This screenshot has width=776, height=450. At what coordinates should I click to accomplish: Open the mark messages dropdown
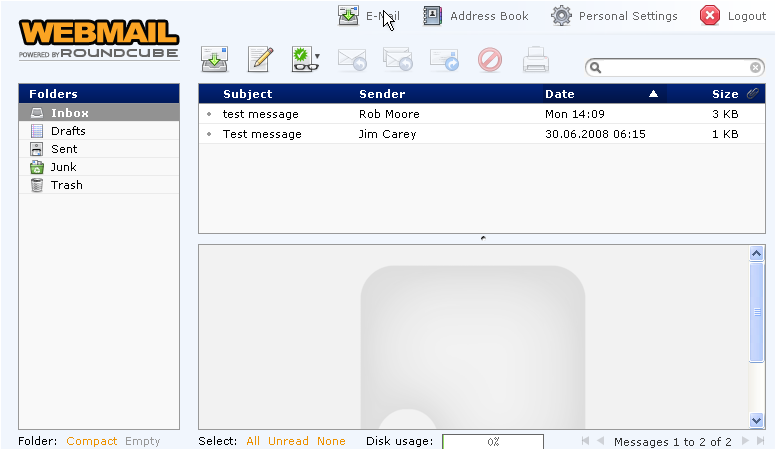click(306, 60)
